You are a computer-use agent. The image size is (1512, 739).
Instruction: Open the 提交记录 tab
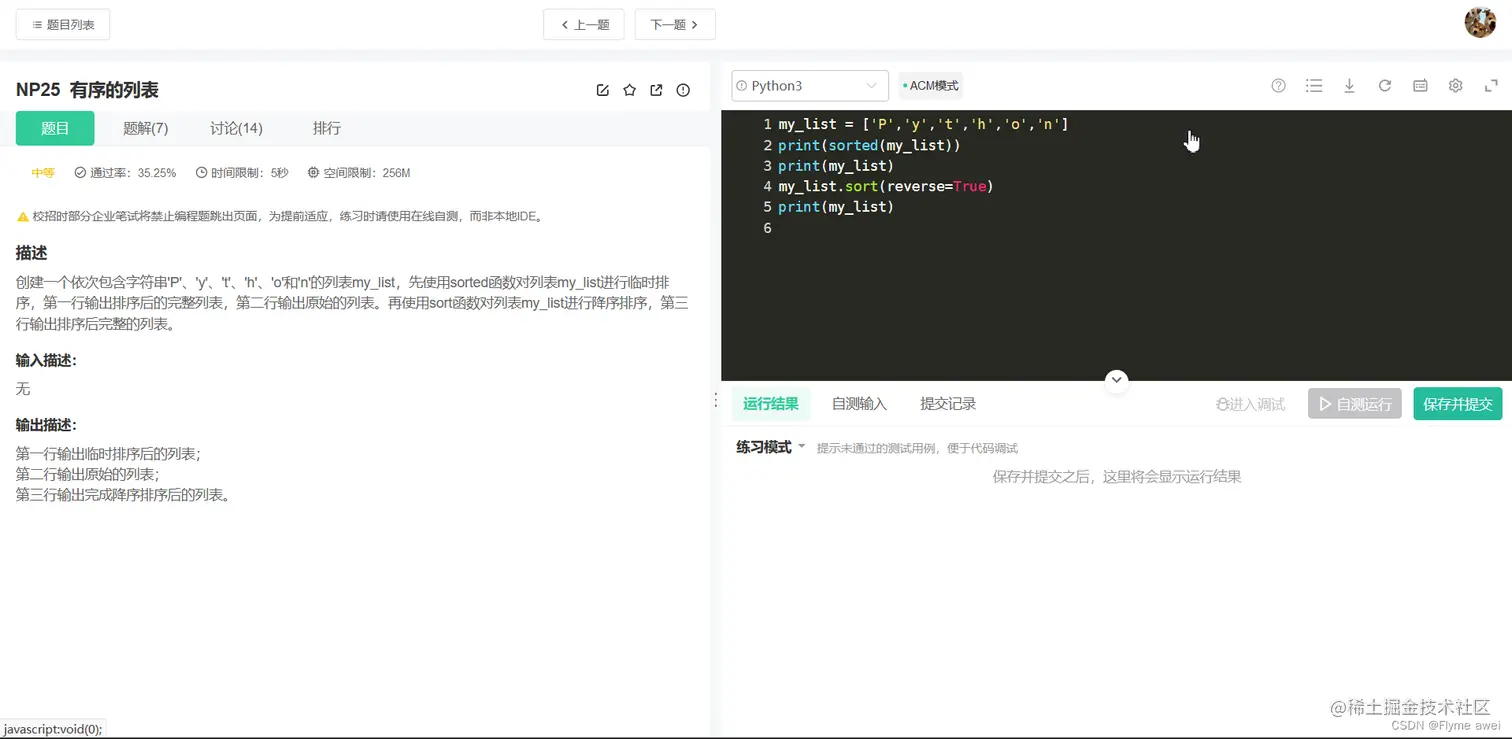pos(946,403)
